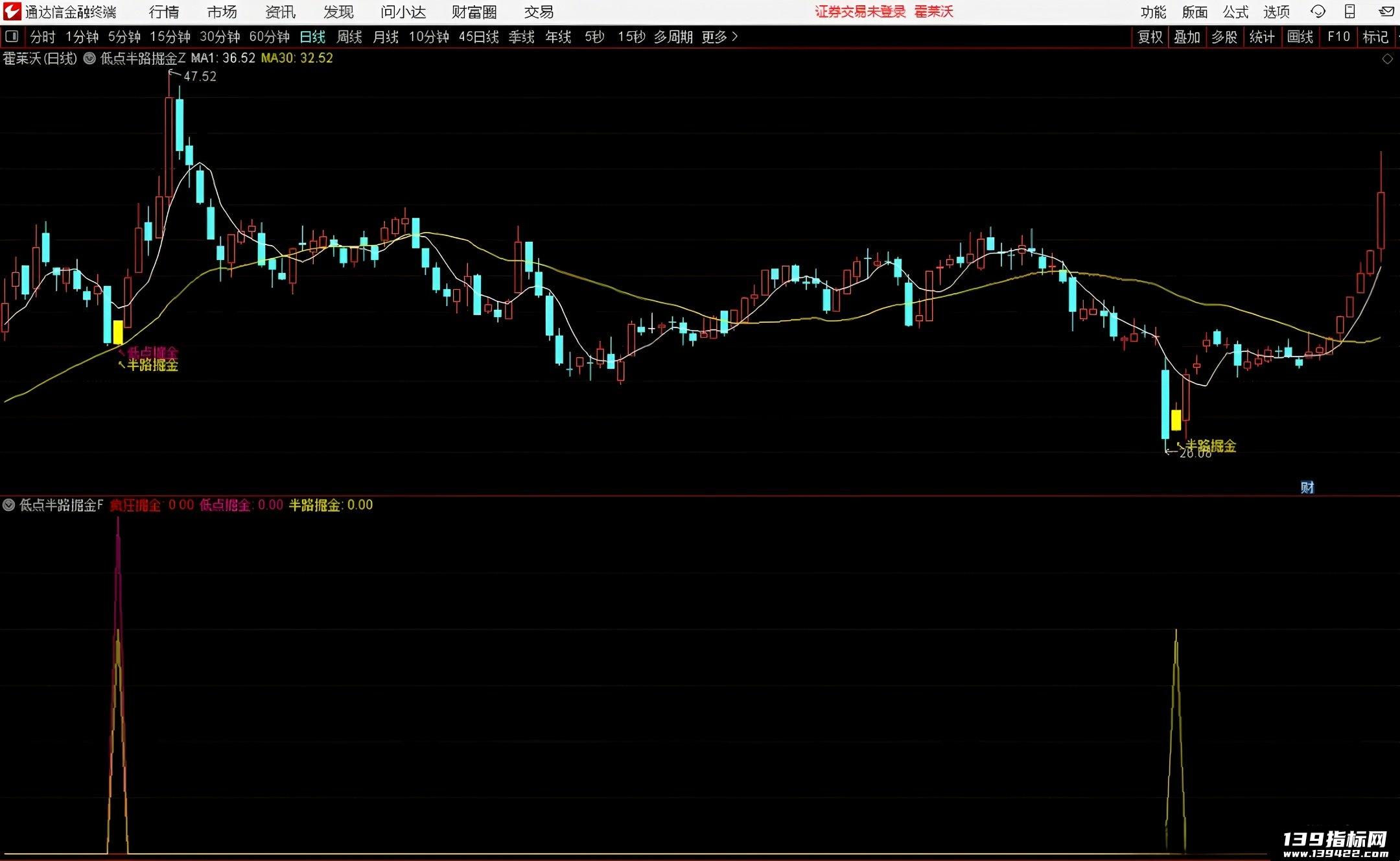Image resolution: width=1400 pixels, height=861 pixels.
Task: Open the 行情 menu
Action: pos(164,12)
